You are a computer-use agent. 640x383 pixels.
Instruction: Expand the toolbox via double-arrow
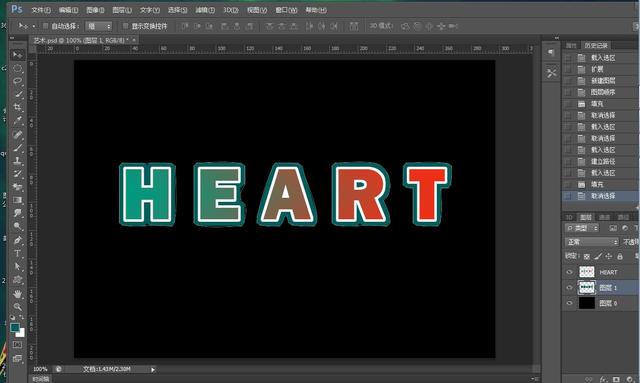coord(12,38)
